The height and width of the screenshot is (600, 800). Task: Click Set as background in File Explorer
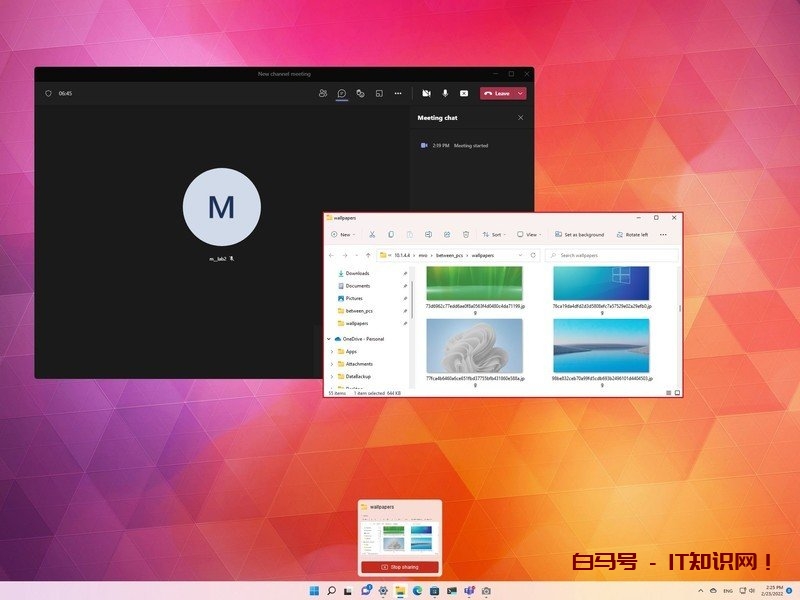[x=580, y=235]
